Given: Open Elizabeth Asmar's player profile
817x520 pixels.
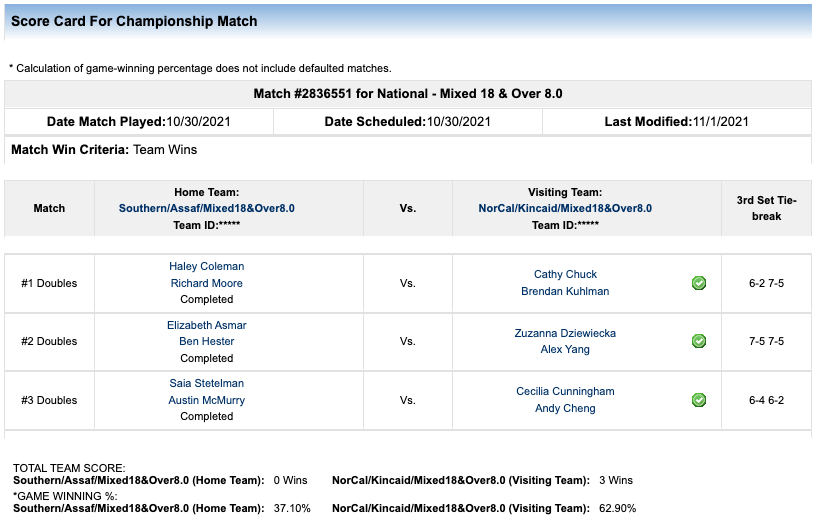Looking at the screenshot, I should [207, 325].
